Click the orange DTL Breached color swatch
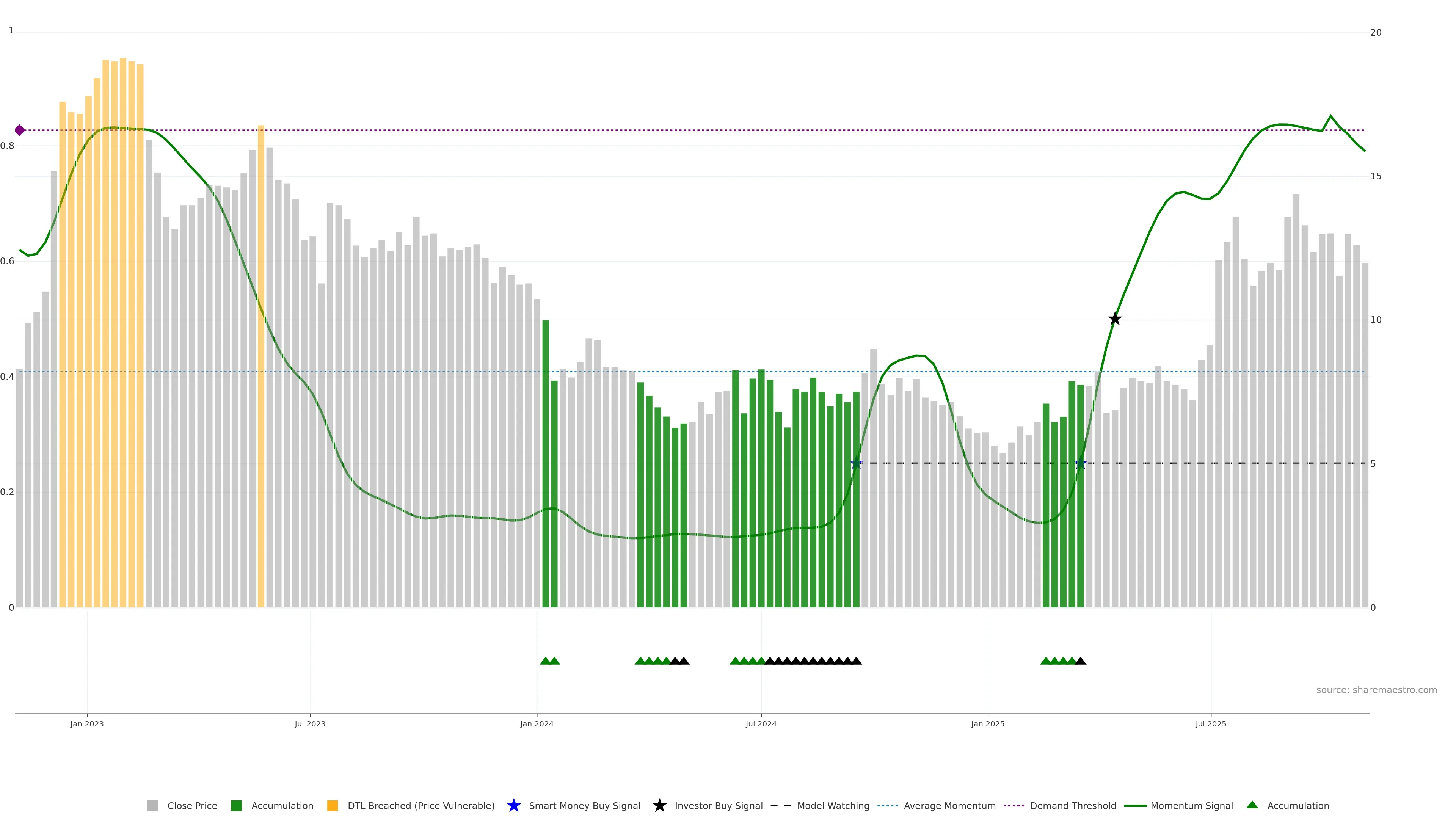The width and height of the screenshot is (1456, 819). [333, 805]
